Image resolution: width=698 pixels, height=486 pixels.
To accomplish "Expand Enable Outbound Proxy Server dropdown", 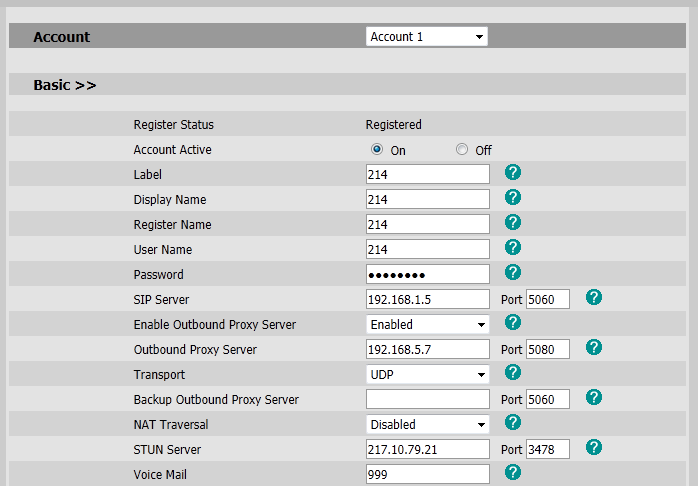I will point(427,324).
